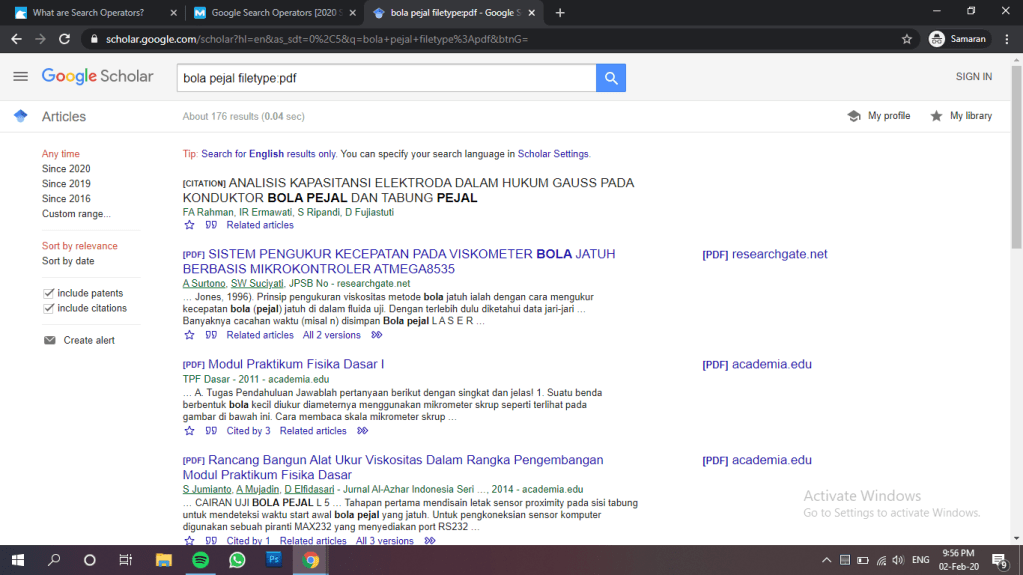1023x575 pixels.
Task: Open the Custom range date filter
Action: 76,214
